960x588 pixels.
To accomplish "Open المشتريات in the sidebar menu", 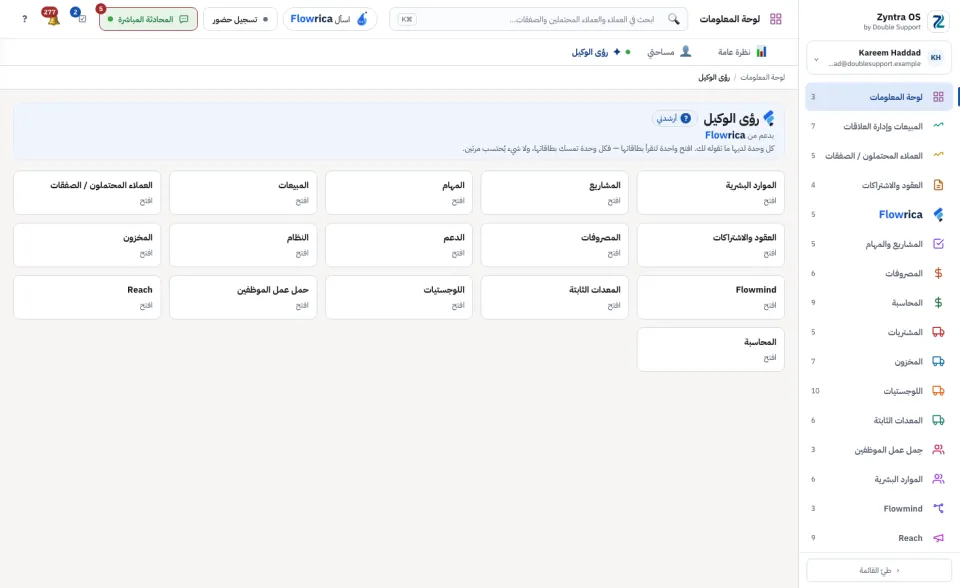I will point(879,332).
